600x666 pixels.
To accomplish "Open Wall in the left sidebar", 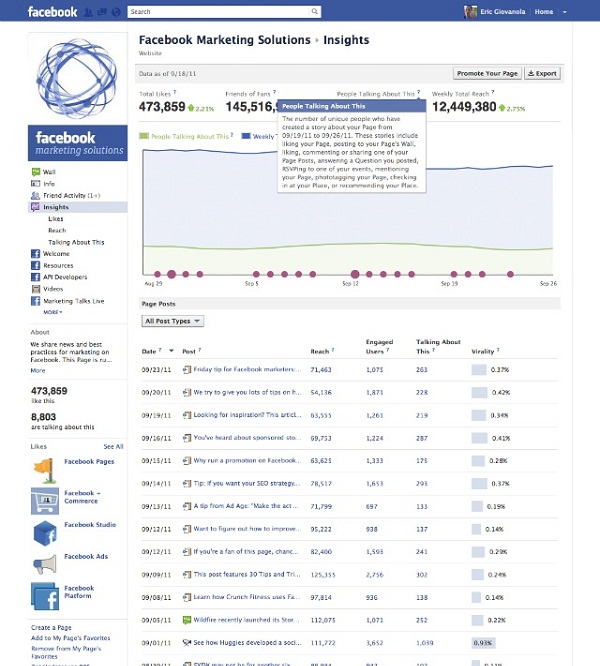I will (49, 172).
